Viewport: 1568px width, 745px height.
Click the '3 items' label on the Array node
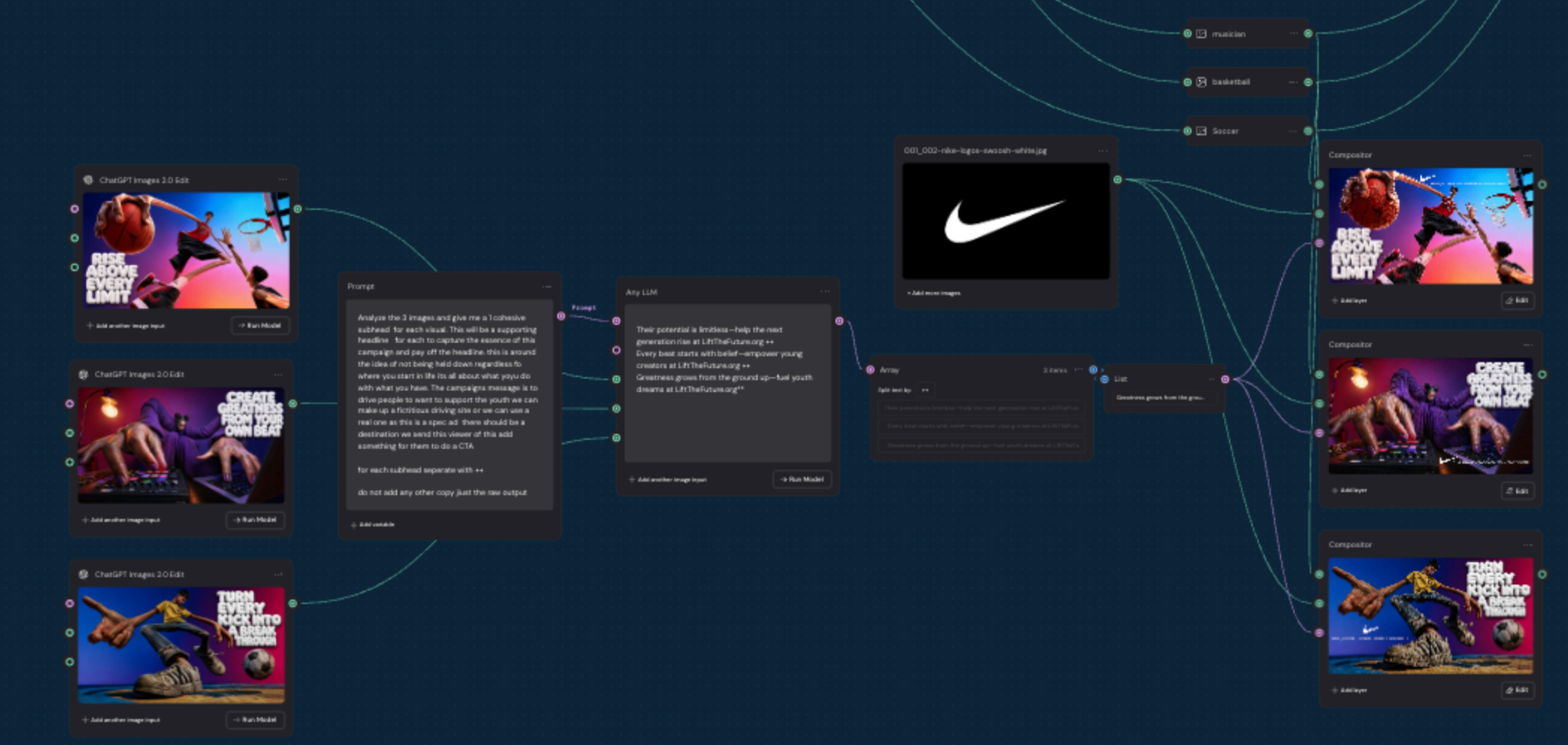click(x=1055, y=370)
